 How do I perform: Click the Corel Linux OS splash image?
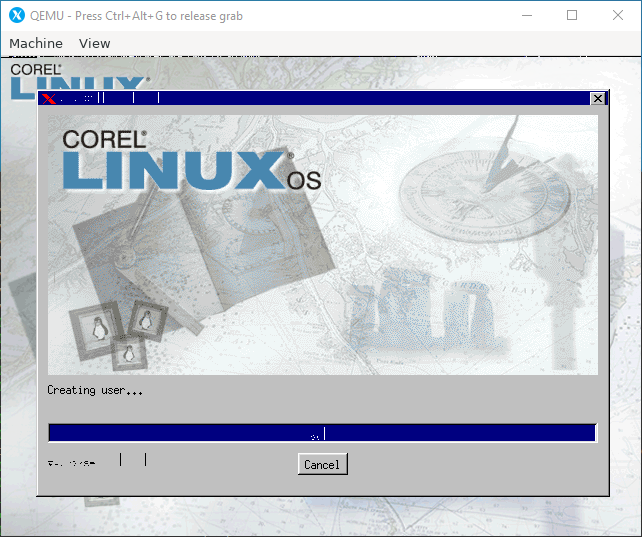tap(323, 245)
